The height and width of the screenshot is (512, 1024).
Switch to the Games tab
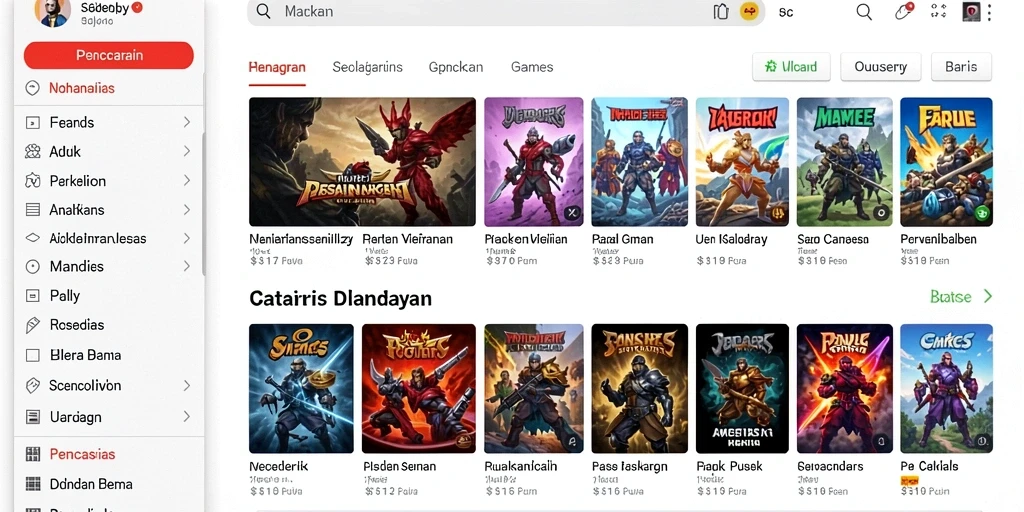[x=532, y=67]
